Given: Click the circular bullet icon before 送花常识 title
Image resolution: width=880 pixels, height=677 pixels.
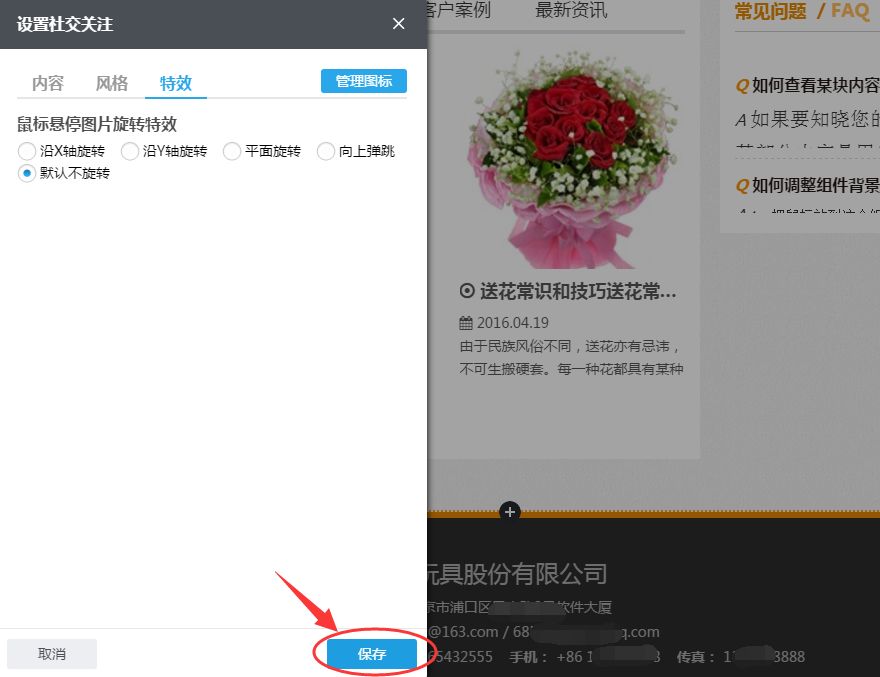Looking at the screenshot, I should point(466,291).
